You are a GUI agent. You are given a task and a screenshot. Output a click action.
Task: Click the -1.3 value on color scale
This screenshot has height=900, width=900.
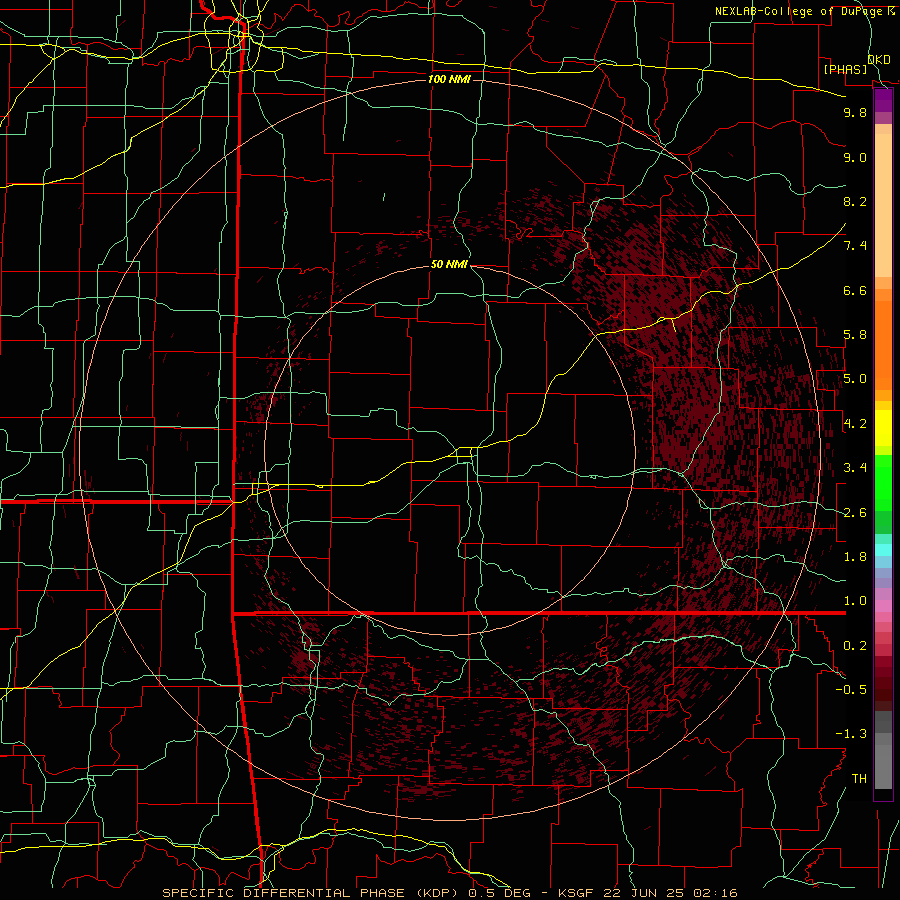coord(850,734)
